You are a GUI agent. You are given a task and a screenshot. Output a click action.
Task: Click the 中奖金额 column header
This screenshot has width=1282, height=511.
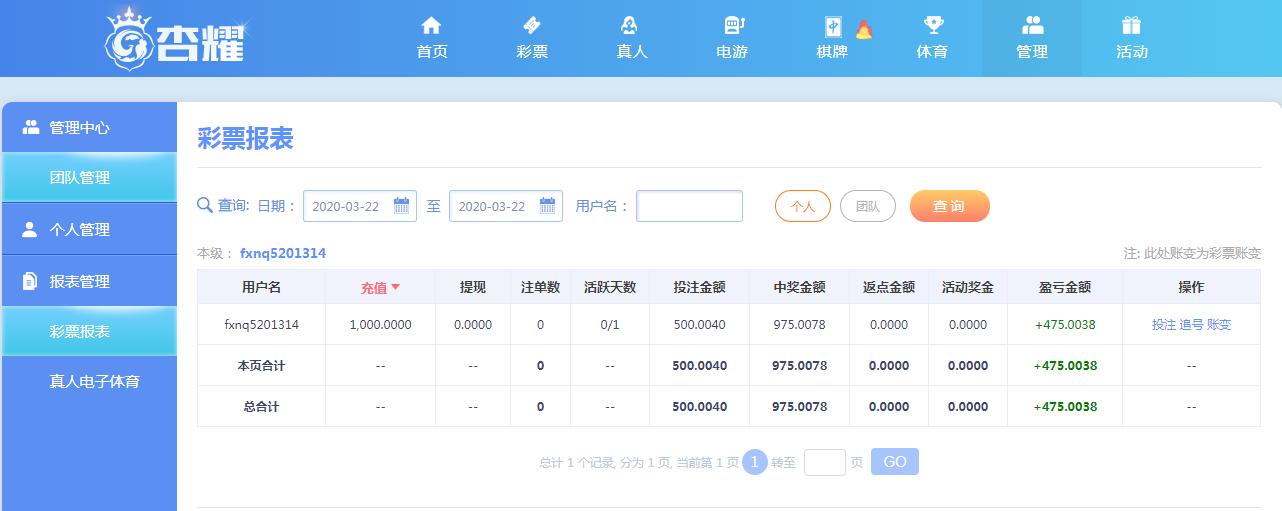[799, 287]
